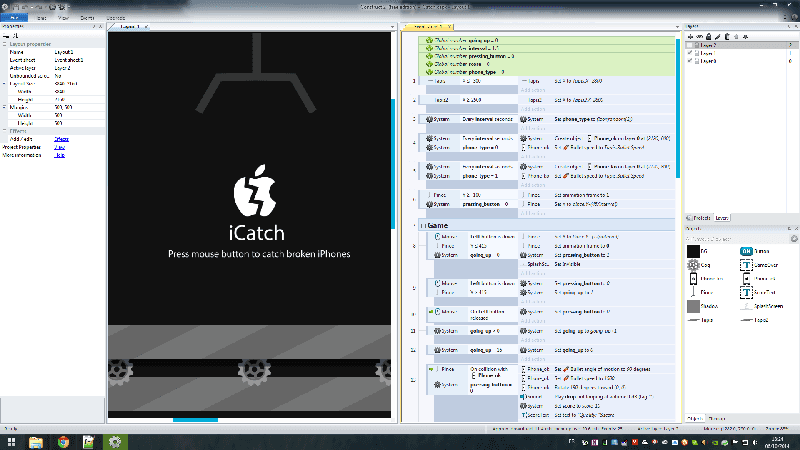
Task: Switch to the Layers panel tab
Action: (x=721, y=218)
